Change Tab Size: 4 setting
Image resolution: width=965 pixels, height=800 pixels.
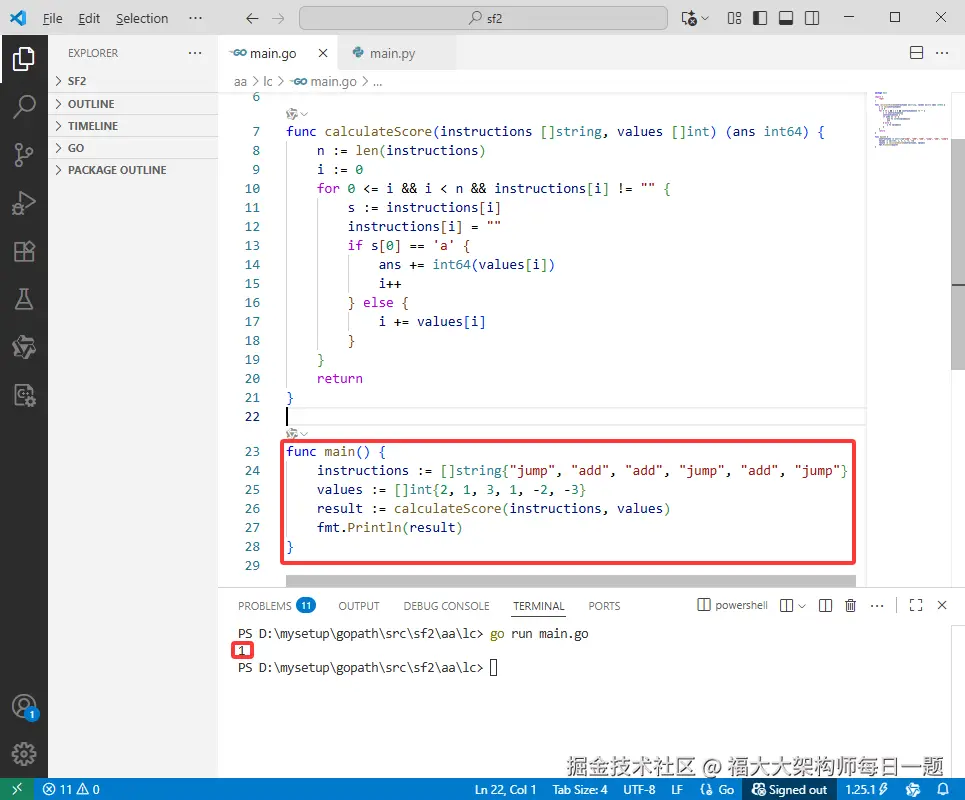(x=580, y=790)
